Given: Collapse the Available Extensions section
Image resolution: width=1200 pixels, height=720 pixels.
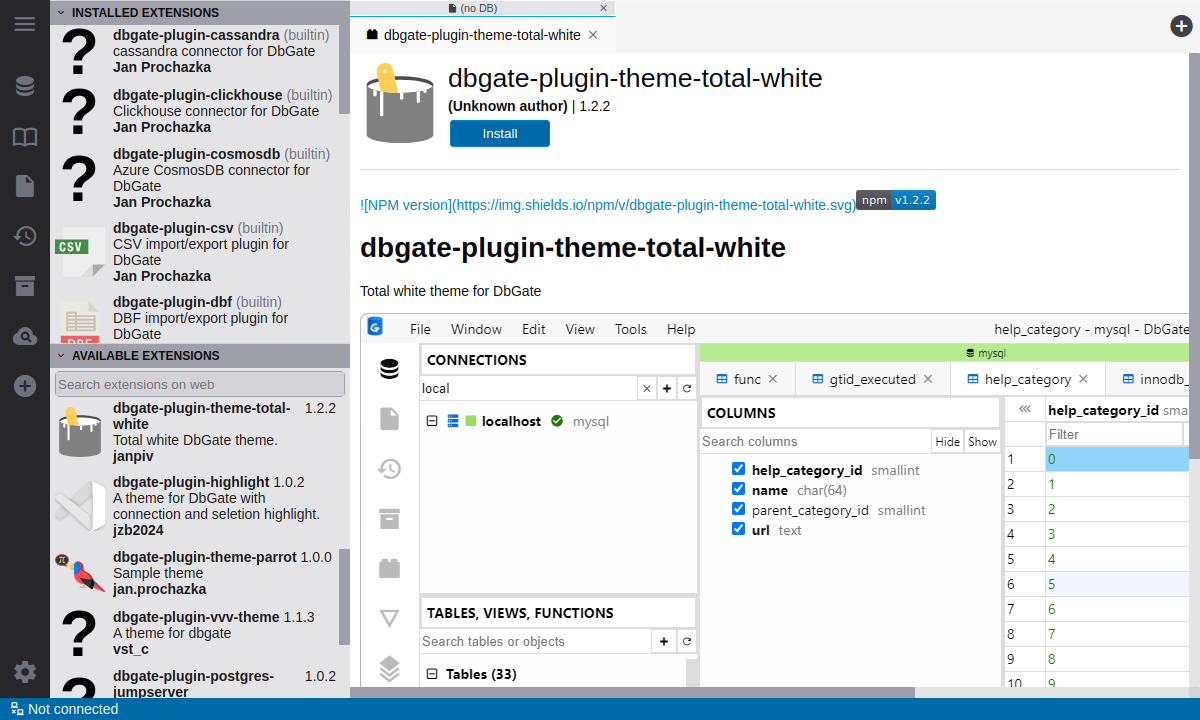Looking at the screenshot, I should (x=61, y=355).
